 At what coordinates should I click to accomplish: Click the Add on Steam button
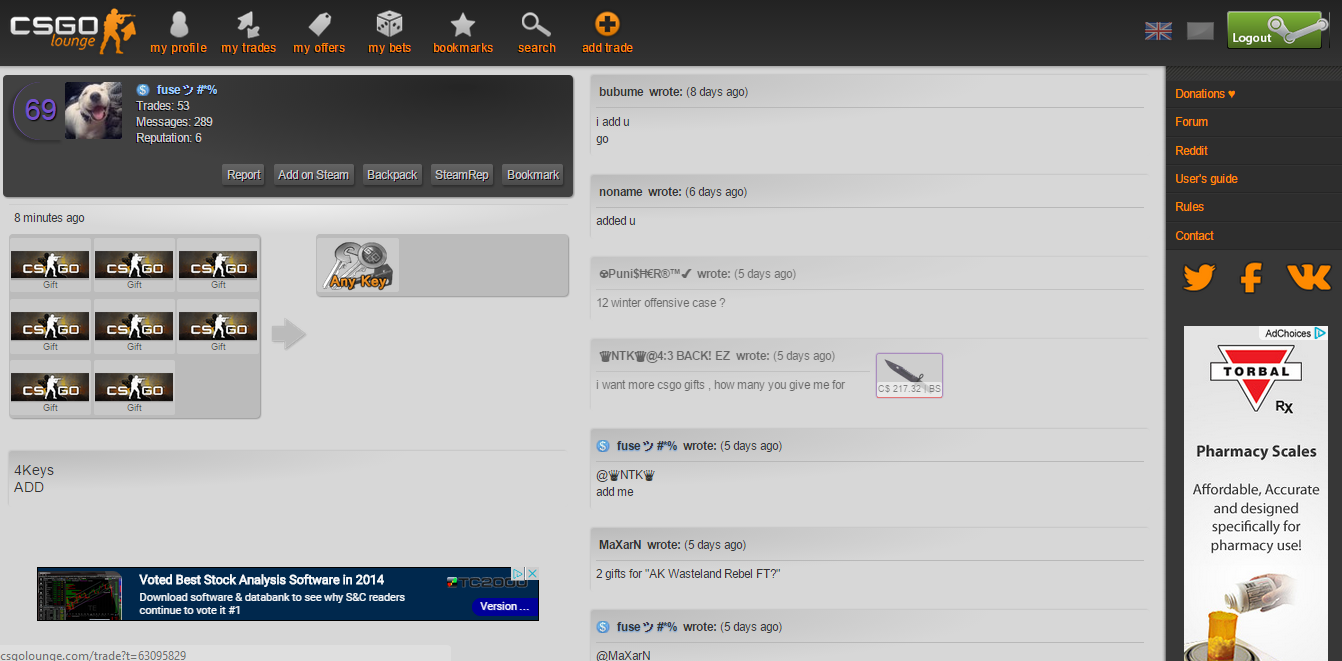(313, 175)
